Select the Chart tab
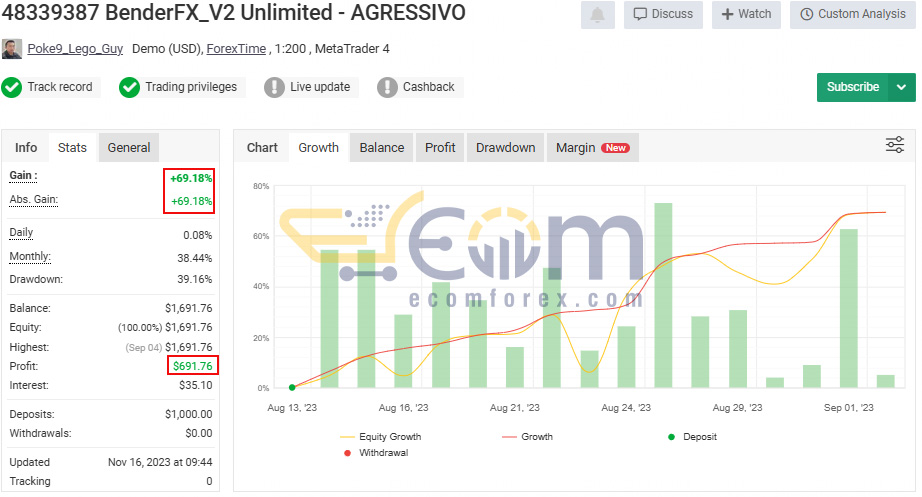 coord(262,148)
